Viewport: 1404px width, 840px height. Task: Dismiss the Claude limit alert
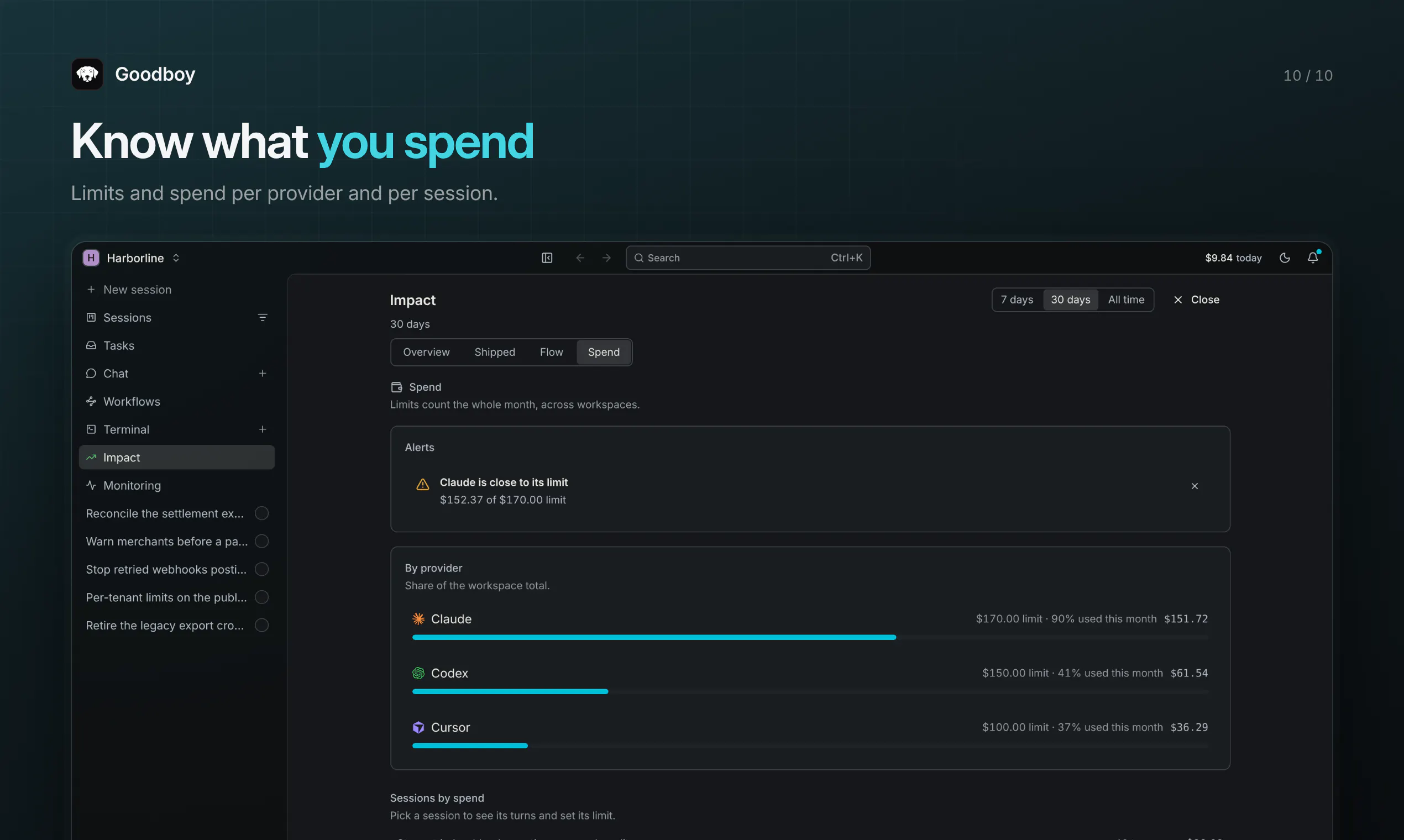pos(1195,486)
